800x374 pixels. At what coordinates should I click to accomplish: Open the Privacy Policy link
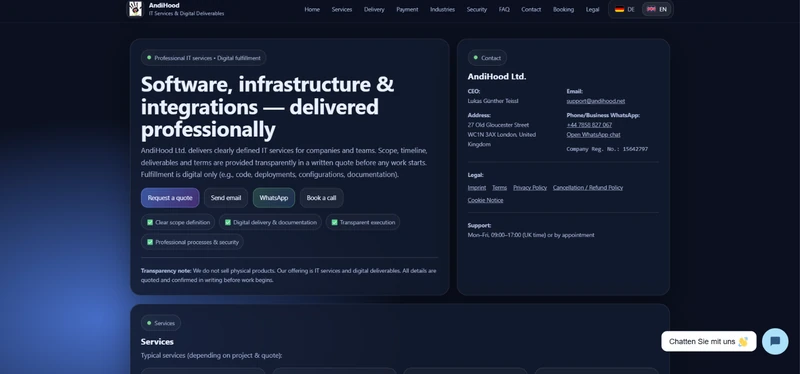click(530, 188)
